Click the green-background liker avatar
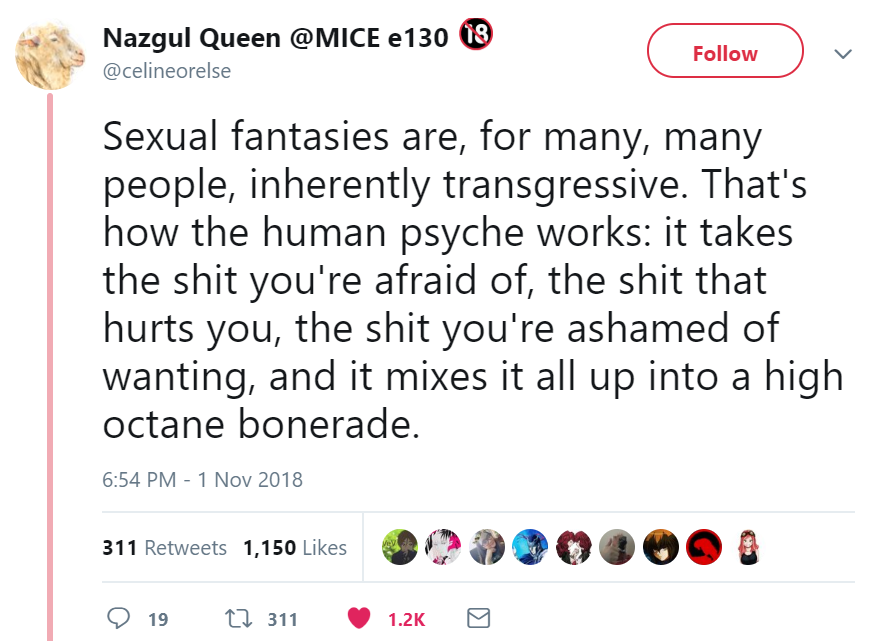The height and width of the screenshot is (641, 875). [400, 547]
